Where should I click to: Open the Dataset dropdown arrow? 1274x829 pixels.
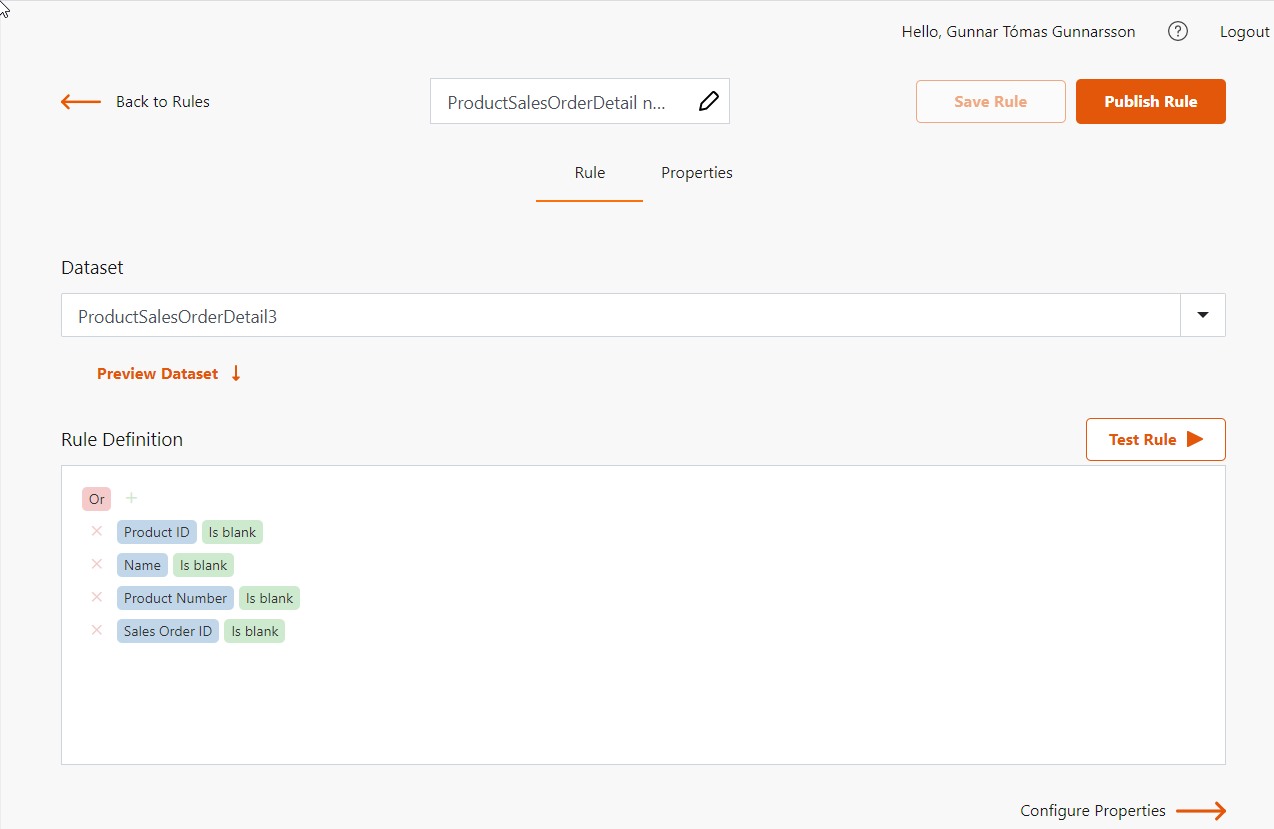coord(1203,315)
